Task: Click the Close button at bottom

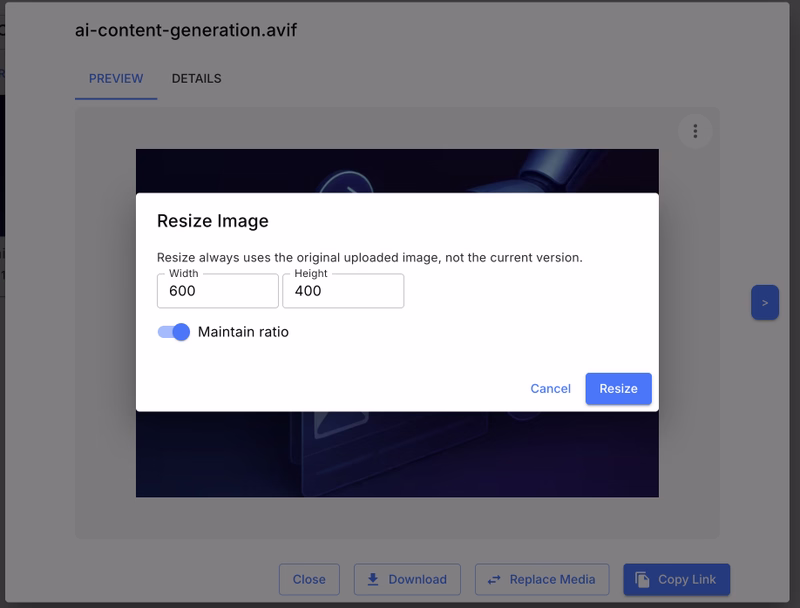Action: [309, 579]
